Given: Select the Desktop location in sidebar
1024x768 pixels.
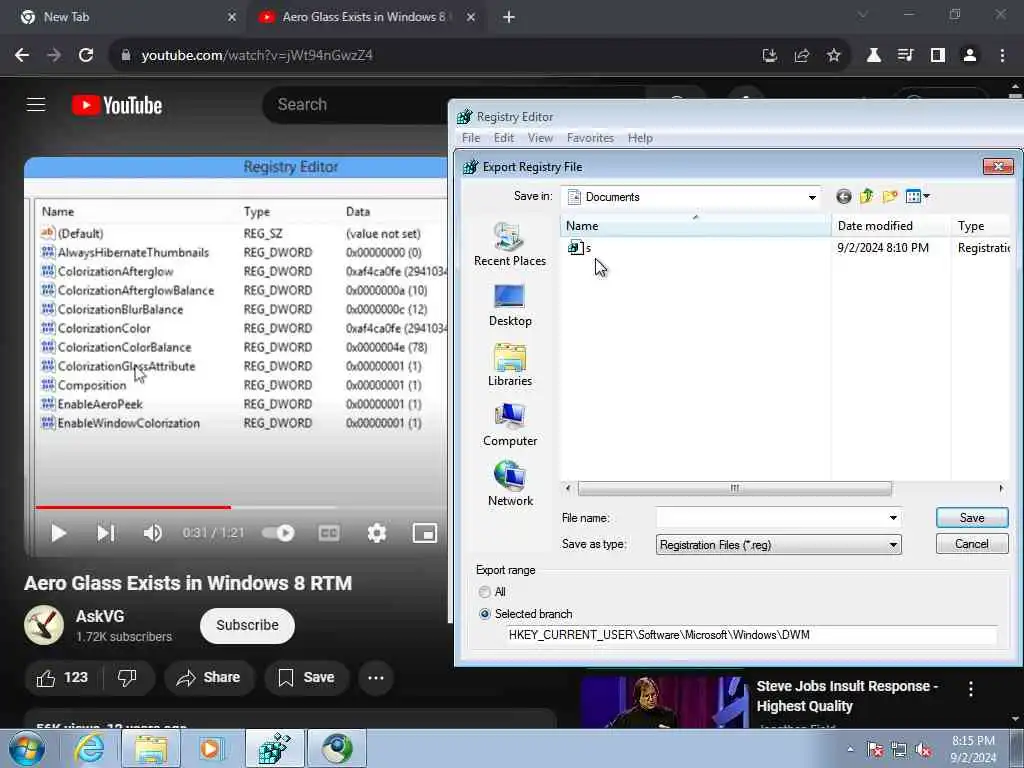Looking at the screenshot, I should (x=509, y=305).
